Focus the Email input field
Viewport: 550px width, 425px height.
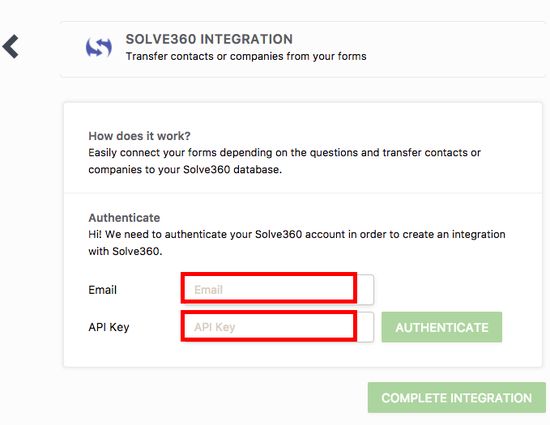tap(277, 290)
